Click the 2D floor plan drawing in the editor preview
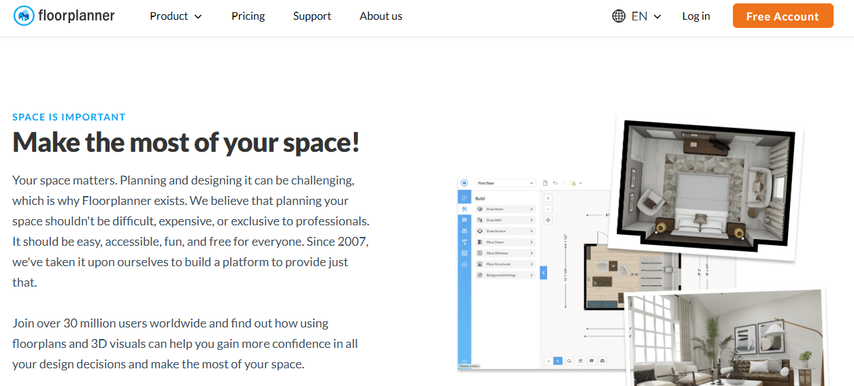This screenshot has width=854, height=386. click(632, 277)
